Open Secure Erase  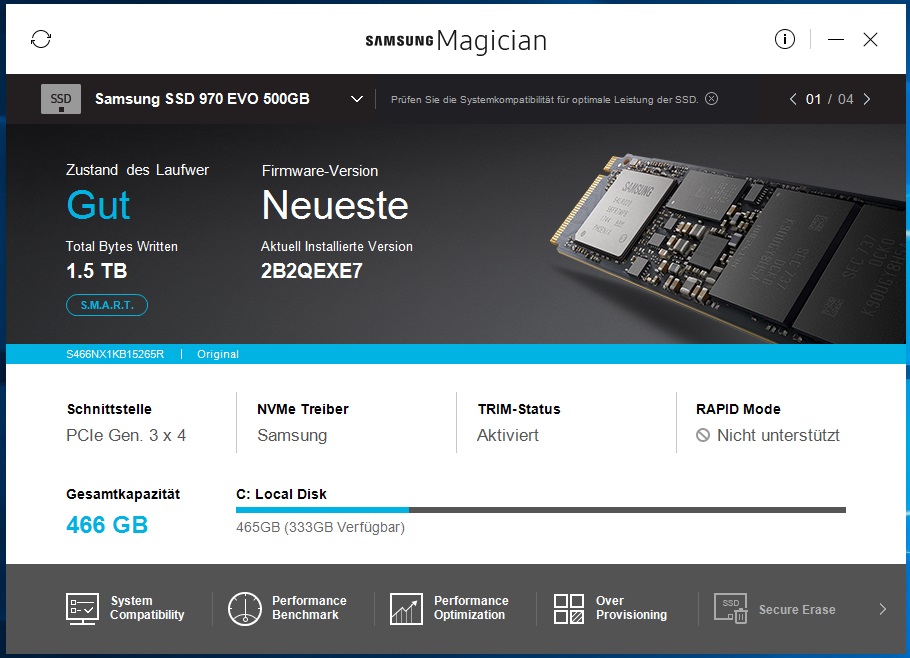775,609
